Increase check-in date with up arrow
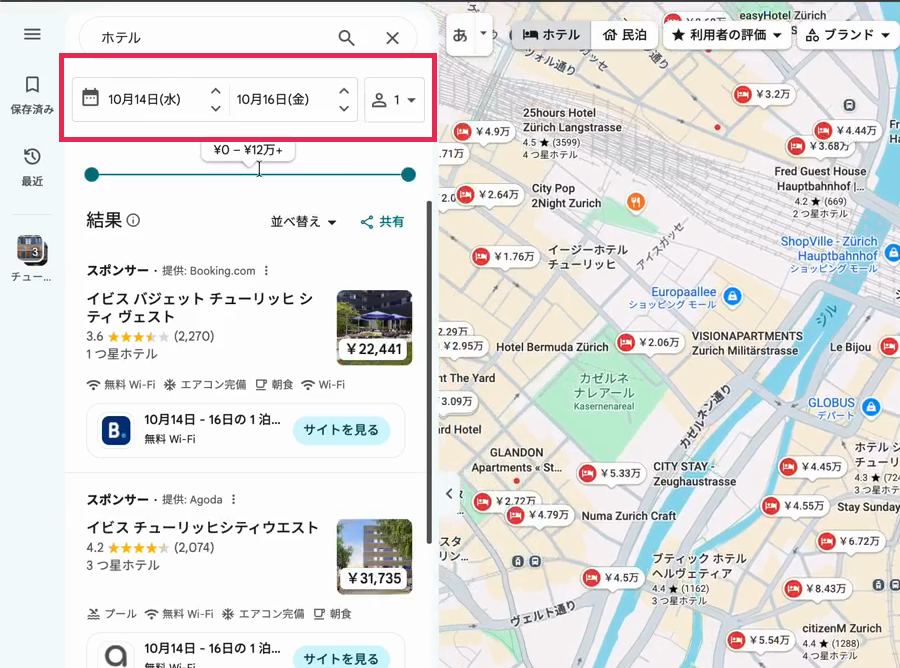Viewport: 900px width, 668px height. [216, 91]
